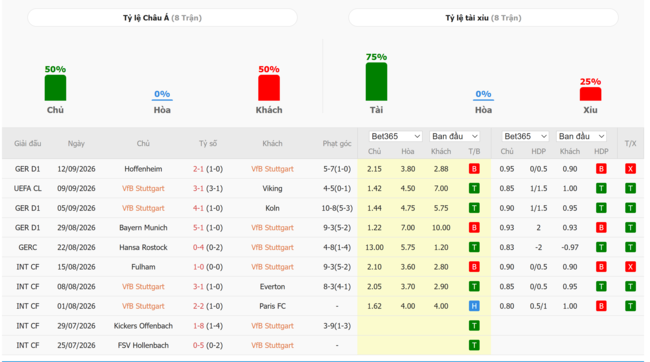The image size is (650, 362).
Task: Click T/B result badge on Hansa Rostock row
Action: tap(474, 247)
